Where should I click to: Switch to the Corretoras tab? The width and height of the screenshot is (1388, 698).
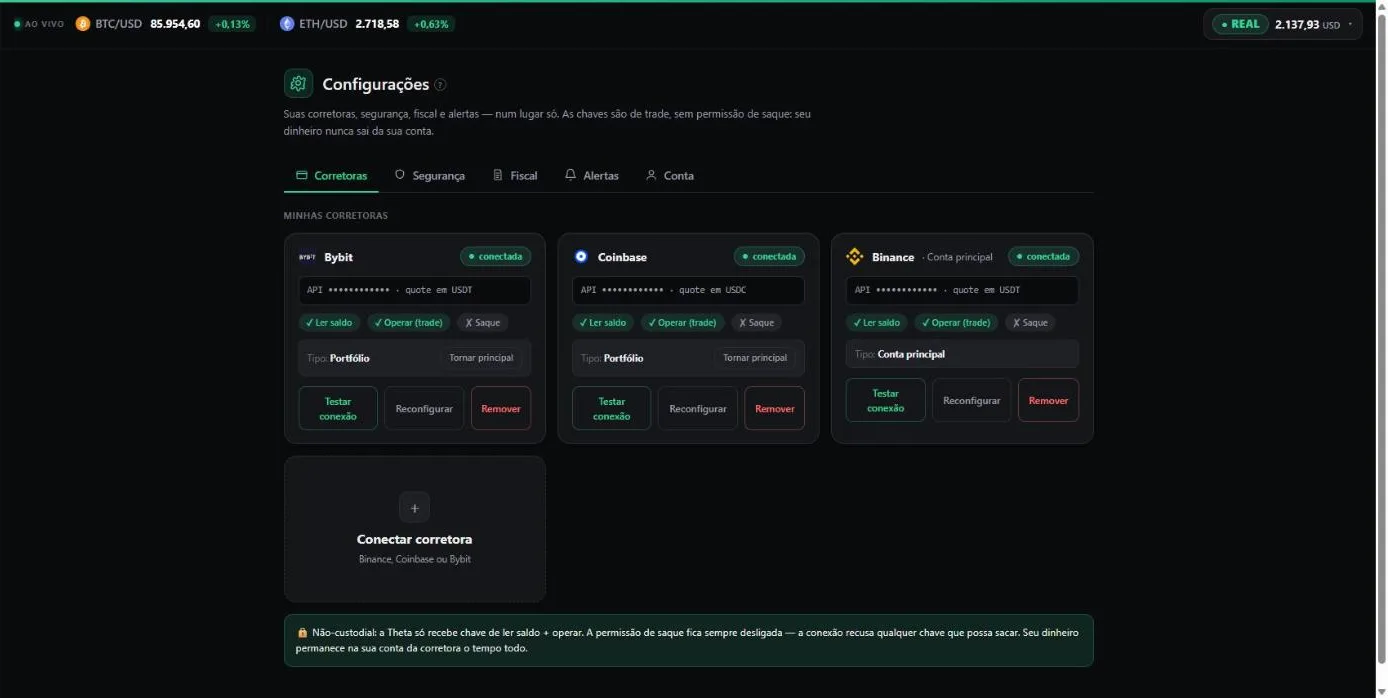(331, 176)
